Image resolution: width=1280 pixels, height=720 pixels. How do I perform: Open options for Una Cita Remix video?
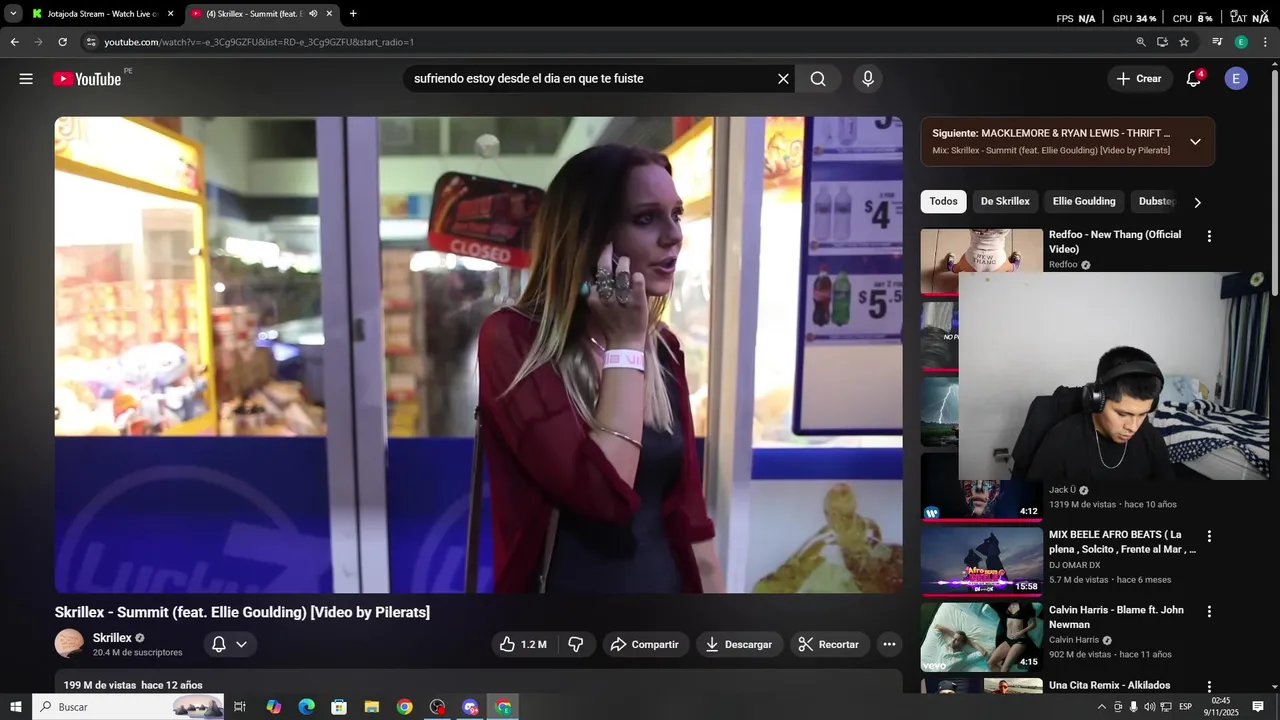click(x=1209, y=687)
